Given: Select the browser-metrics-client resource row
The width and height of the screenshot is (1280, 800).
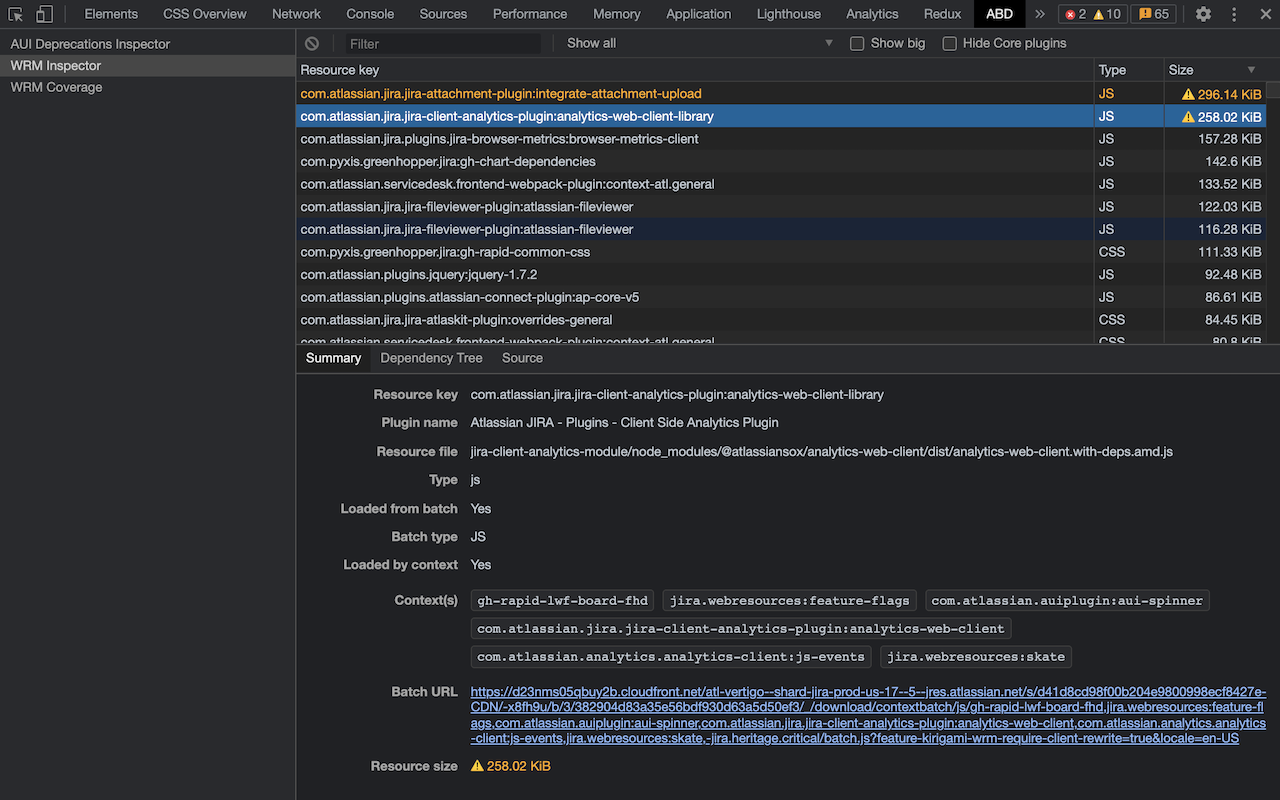Looking at the screenshot, I should click(x=781, y=139).
